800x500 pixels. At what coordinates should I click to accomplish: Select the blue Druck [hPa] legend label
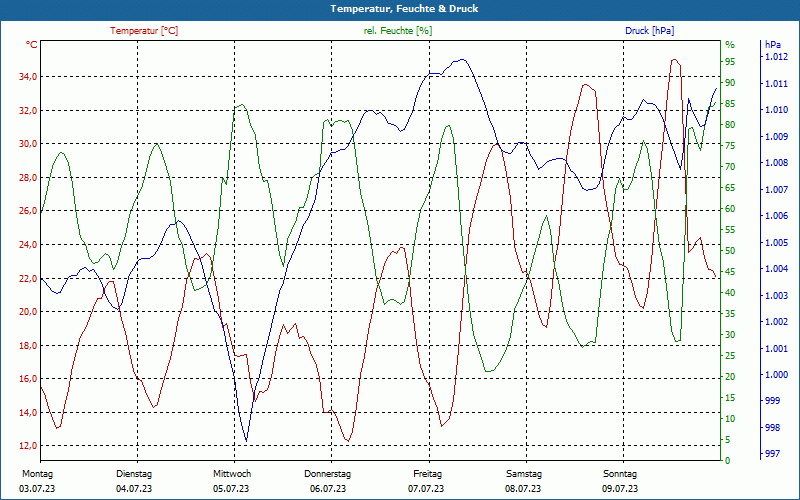point(649,31)
